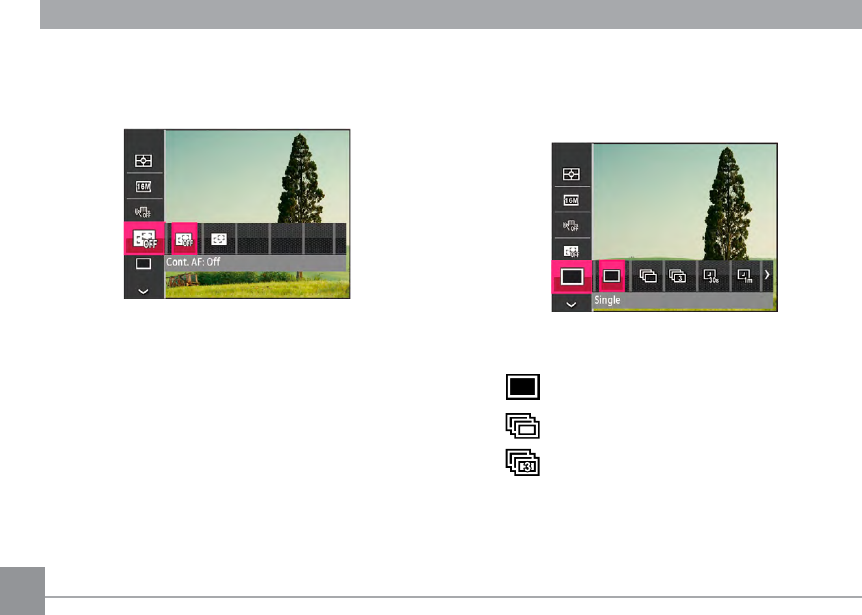Select 1m time-lapse drive option
This screenshot has width=862, height=615.
coord(745,276)
